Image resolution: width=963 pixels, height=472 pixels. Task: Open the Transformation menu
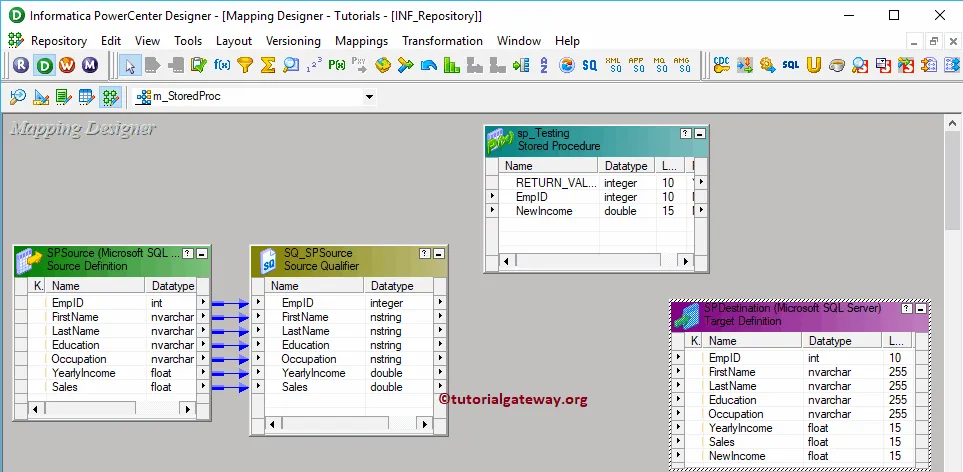click(442, 41)
